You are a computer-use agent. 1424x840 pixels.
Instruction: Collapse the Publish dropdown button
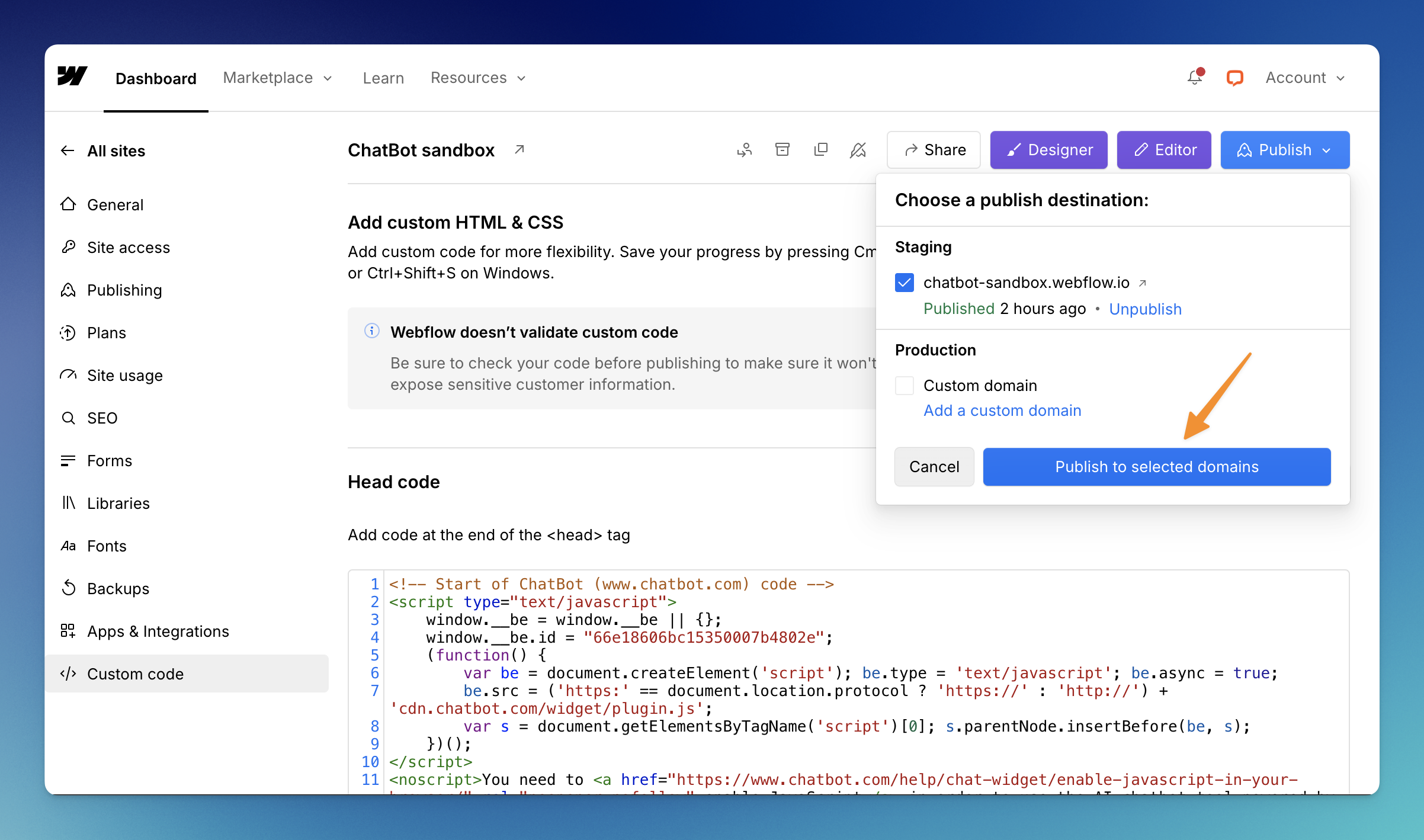(1285, 150)
